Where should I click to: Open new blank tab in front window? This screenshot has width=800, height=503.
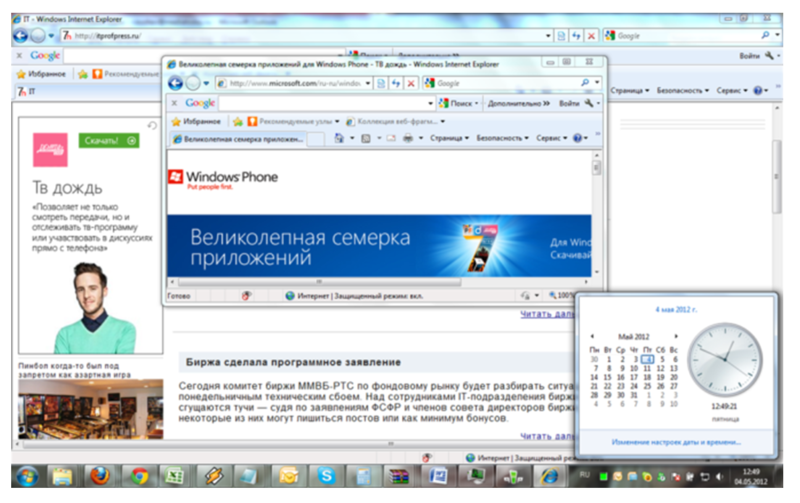tap(316, 139)
